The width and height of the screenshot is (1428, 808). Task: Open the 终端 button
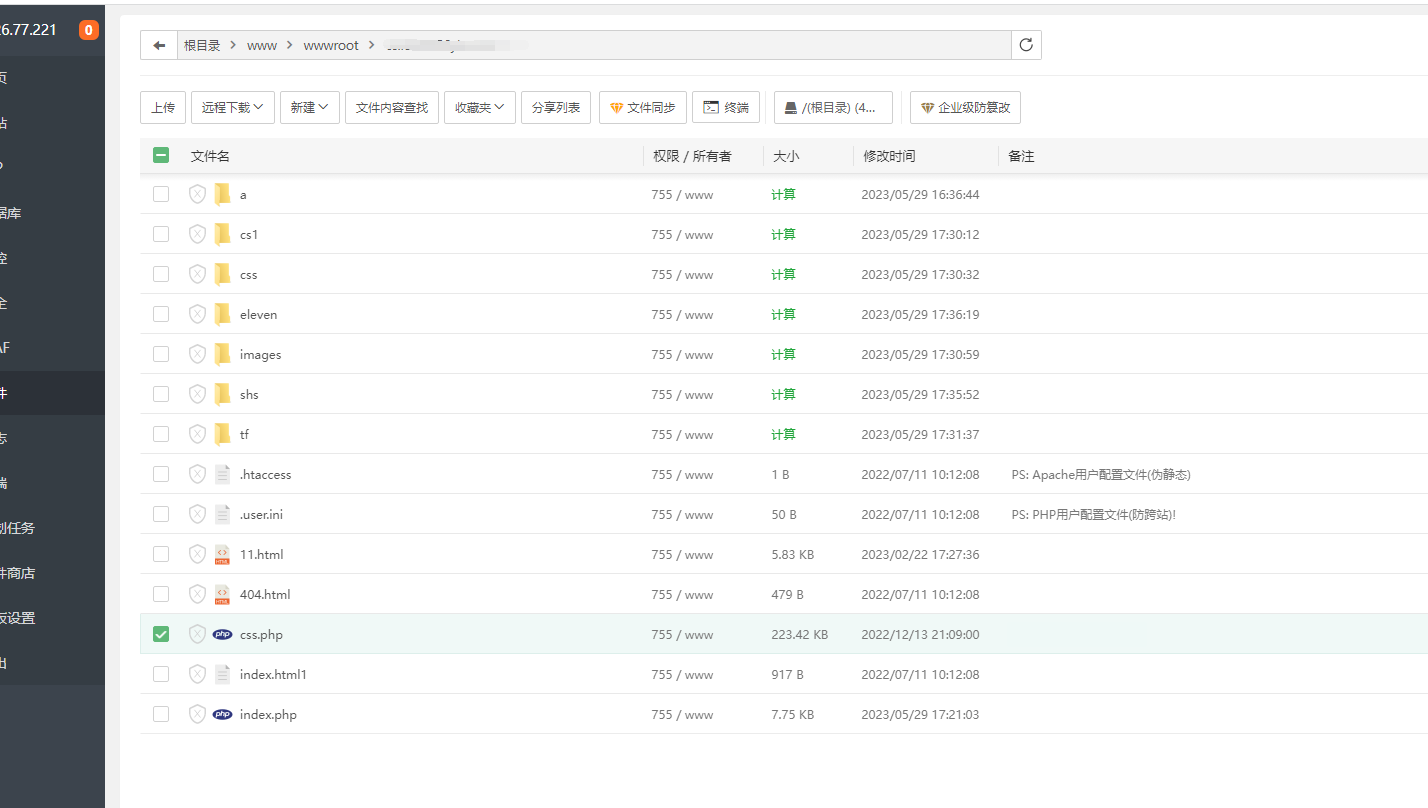(x=726, y=107)
